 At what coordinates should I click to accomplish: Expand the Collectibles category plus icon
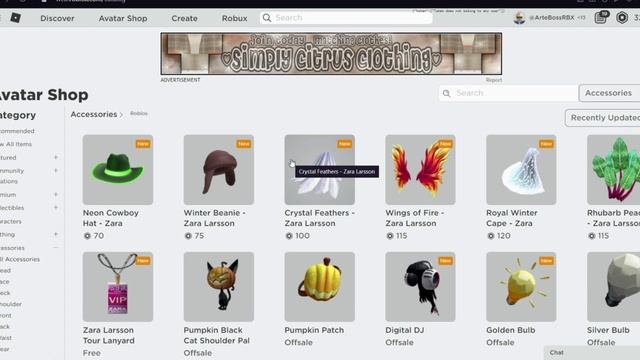[x=56, y=208]
